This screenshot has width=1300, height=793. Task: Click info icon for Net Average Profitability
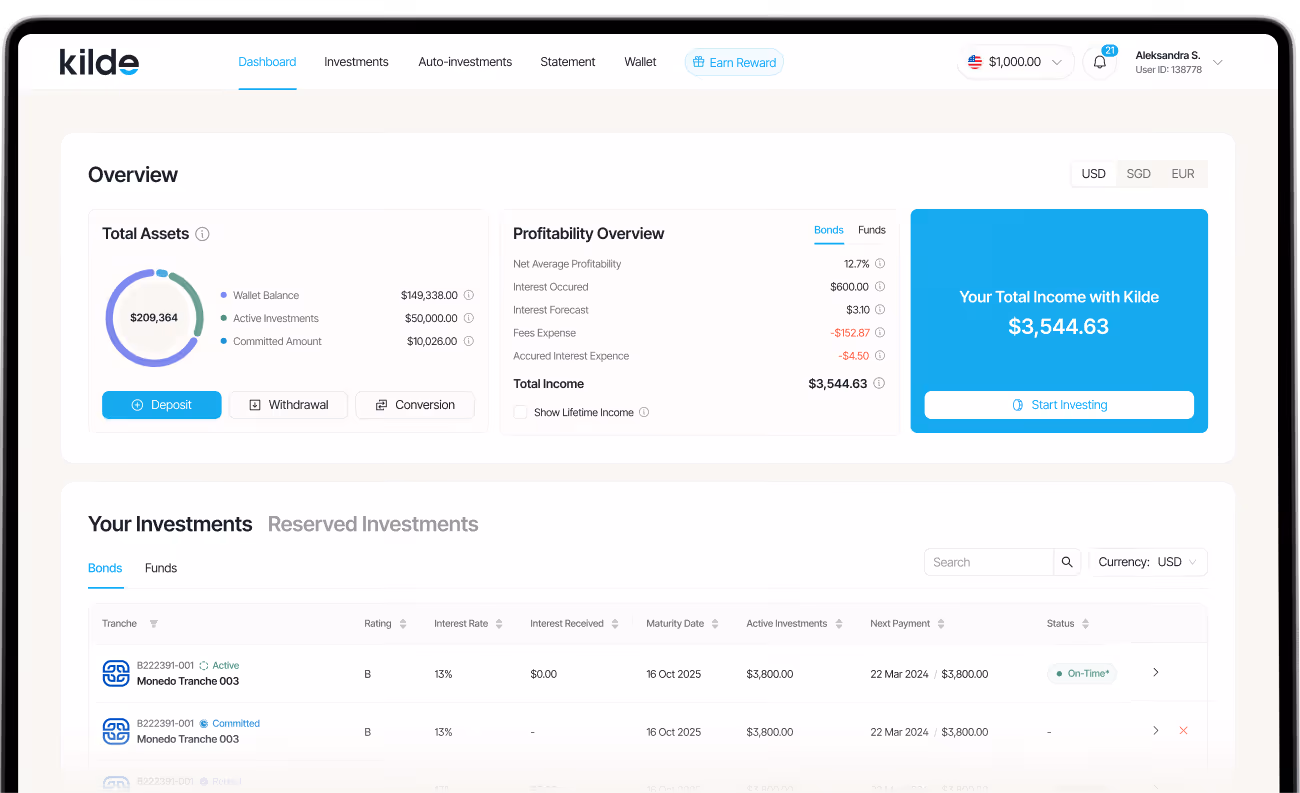(x=880, y=264)
